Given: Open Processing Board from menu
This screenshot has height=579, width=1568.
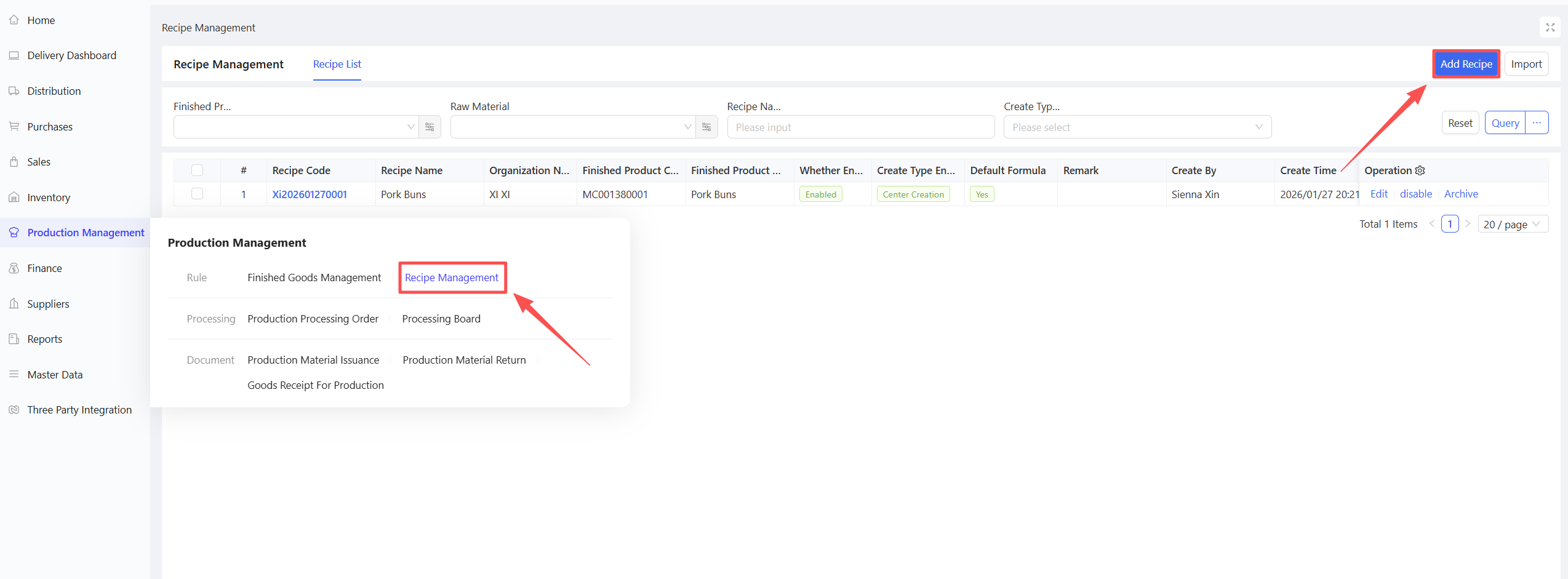Looking at the screenshot, I should tap(441, 319).
